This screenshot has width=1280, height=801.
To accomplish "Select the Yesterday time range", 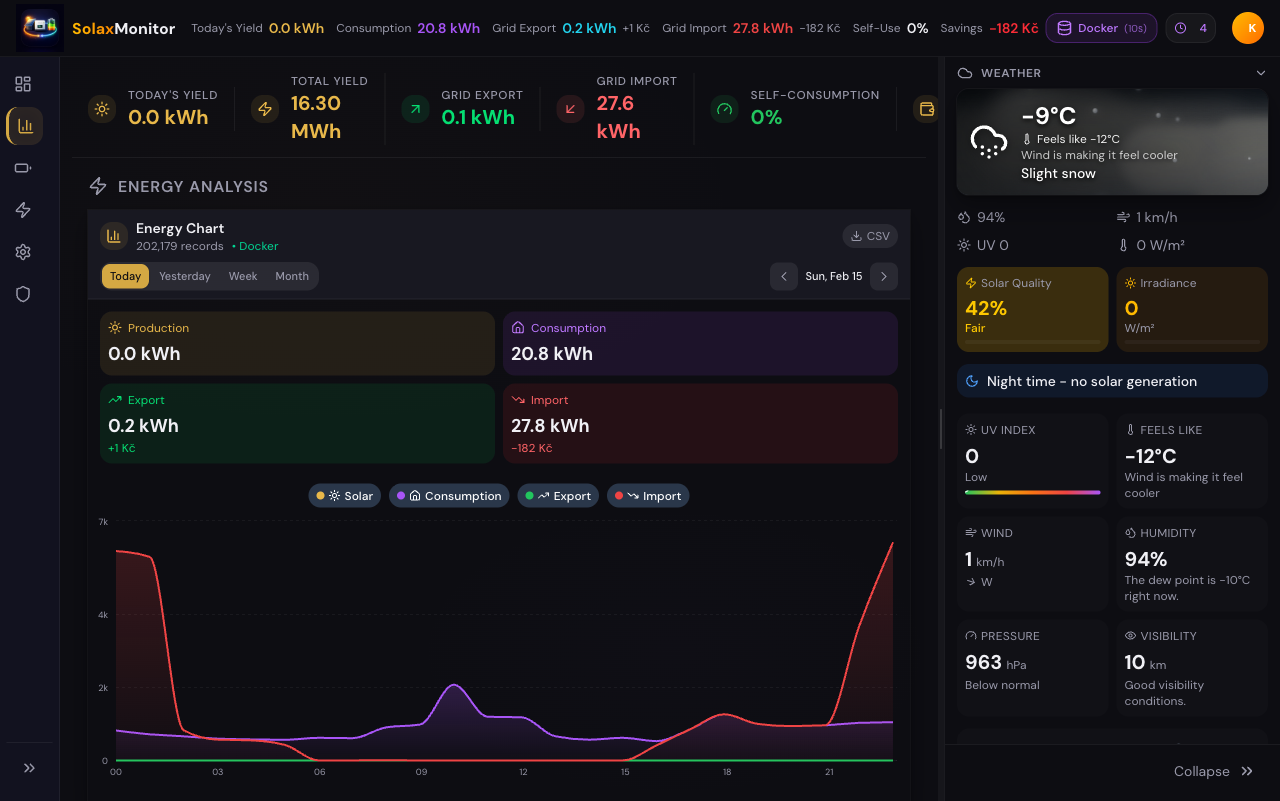I will point(184,276).
